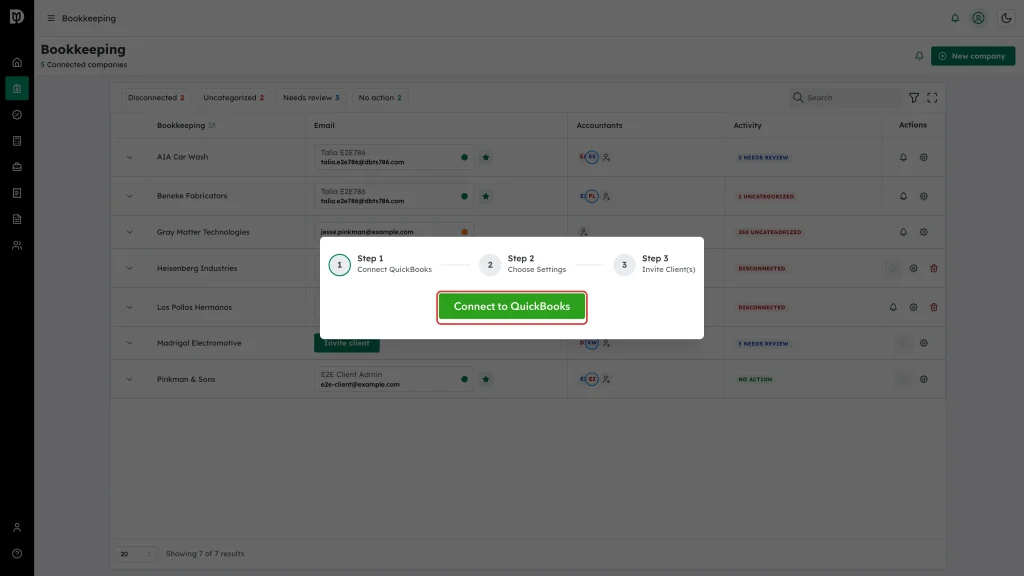Select the Uncategorized filter tab

[233, 97]
